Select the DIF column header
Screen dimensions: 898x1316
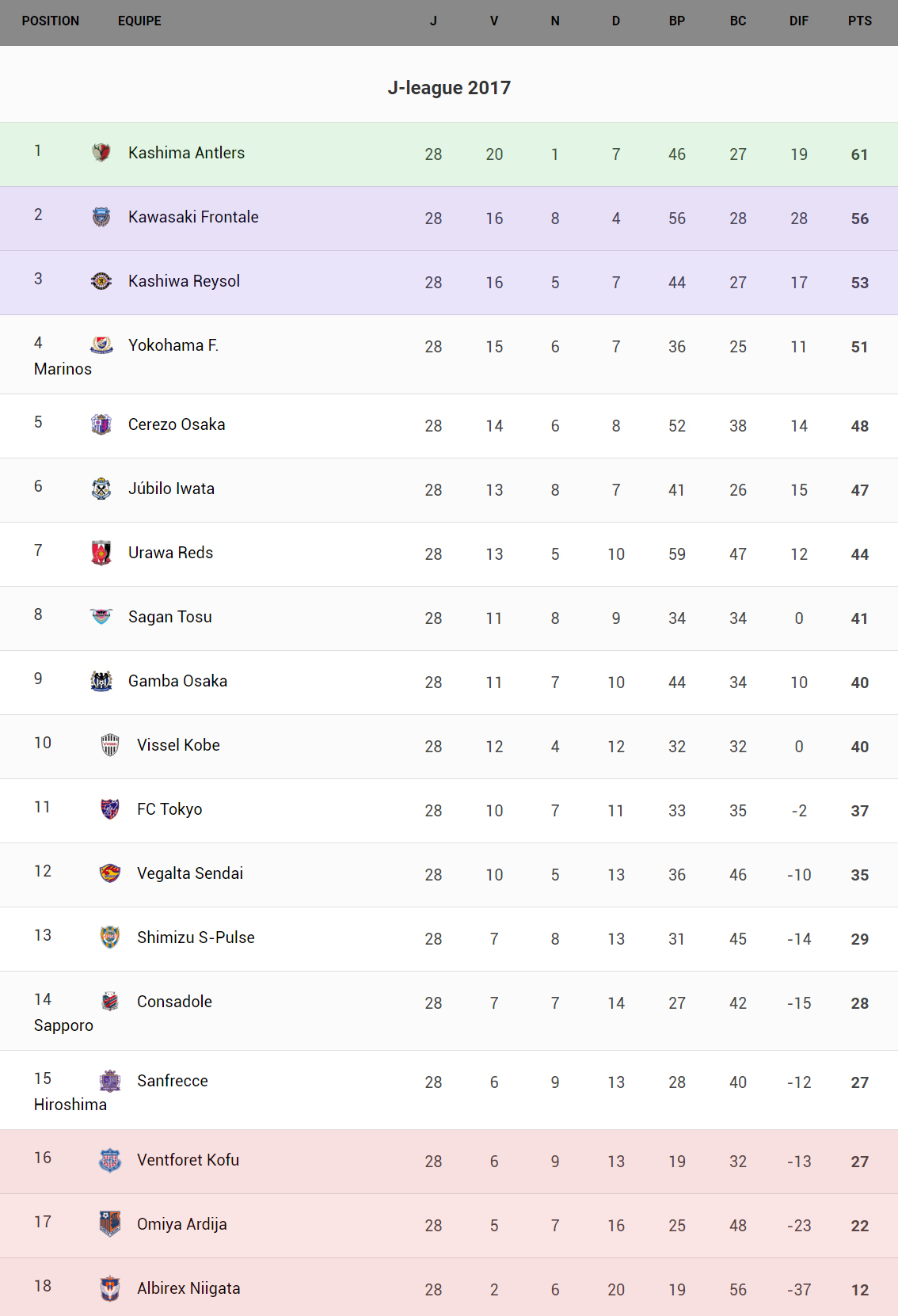pos(798,21)
